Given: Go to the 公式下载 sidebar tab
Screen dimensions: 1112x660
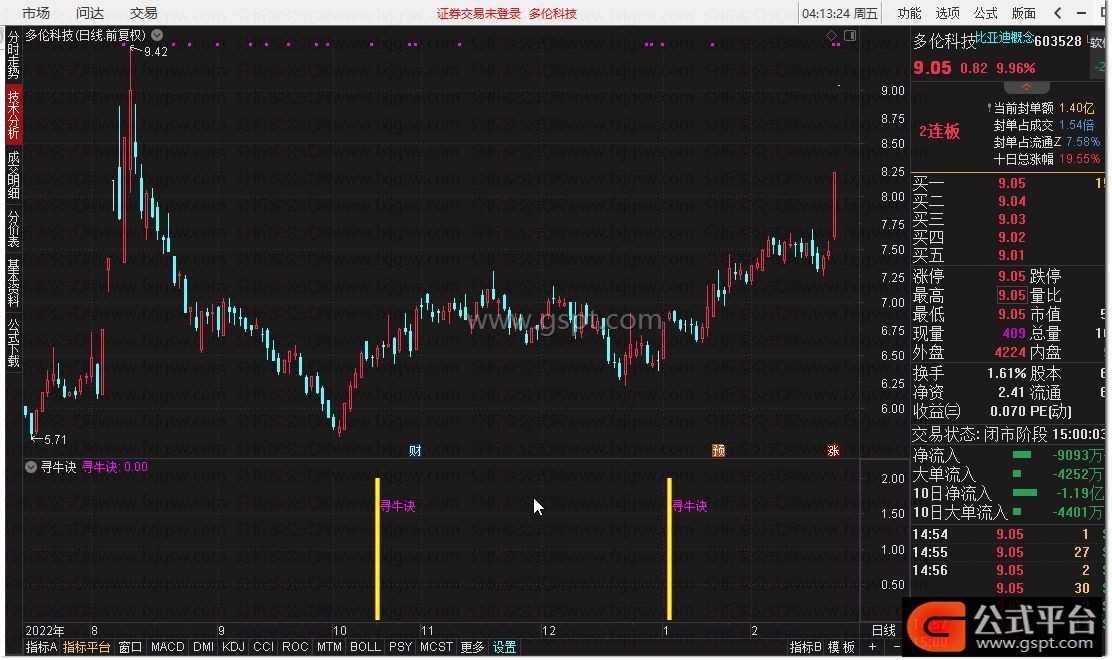Looking at the screenshot, I should click(13, 343).
